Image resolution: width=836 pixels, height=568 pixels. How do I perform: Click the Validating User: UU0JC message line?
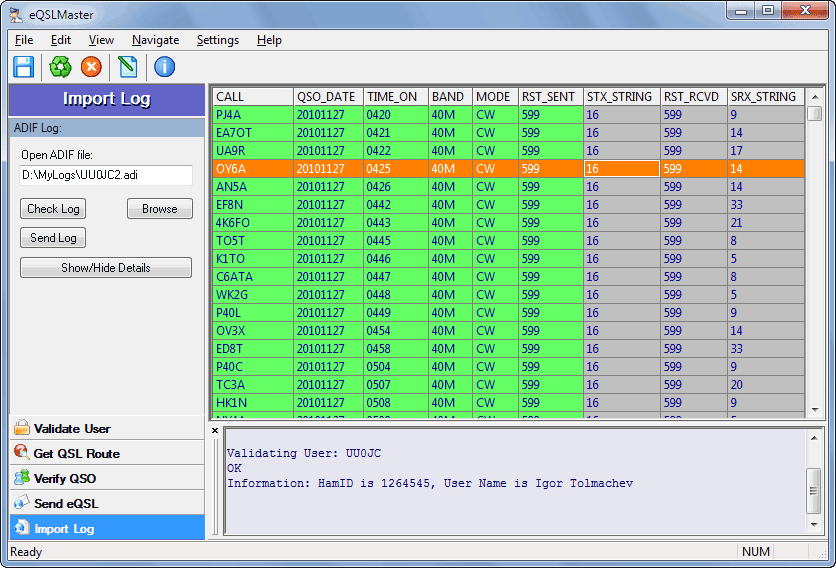pyautogui.click(x=304, y=453)
